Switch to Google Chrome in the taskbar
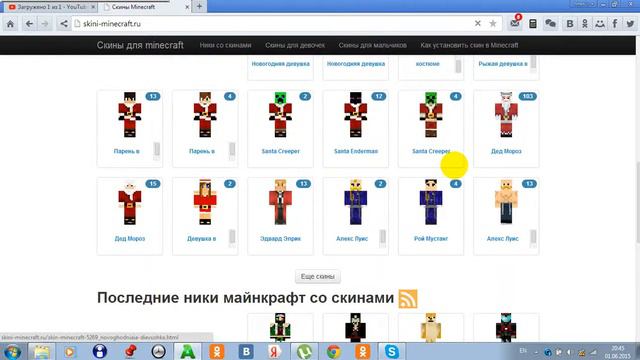 (x=333, y=351)
